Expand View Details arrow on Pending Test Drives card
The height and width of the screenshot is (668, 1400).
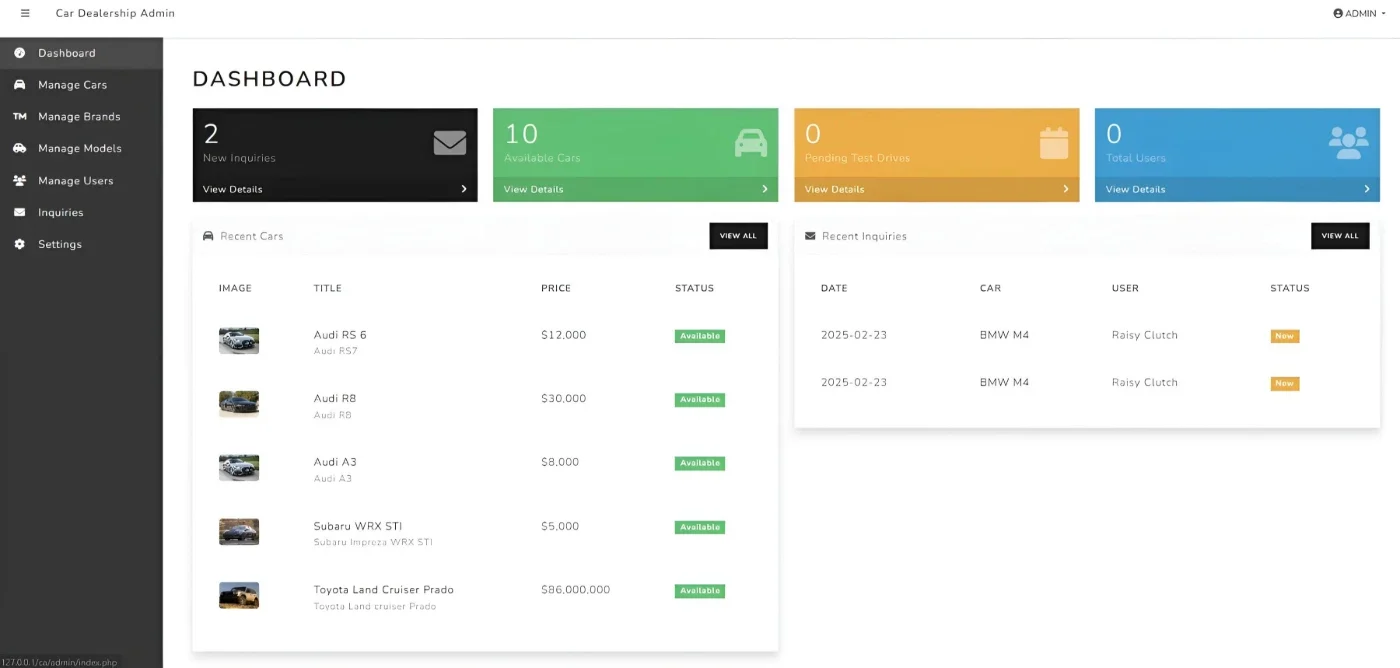click(1066, 189)
